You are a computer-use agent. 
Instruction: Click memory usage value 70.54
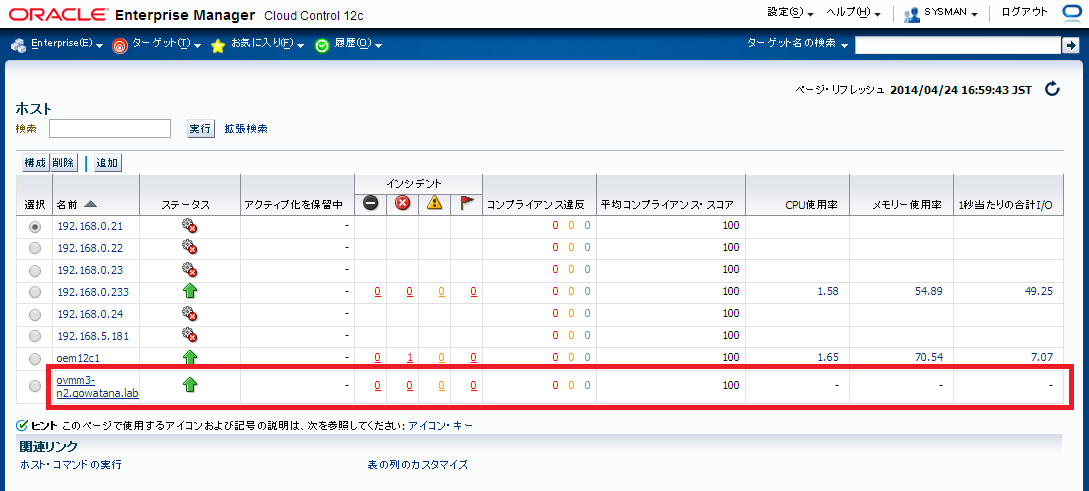click(928, 358)
